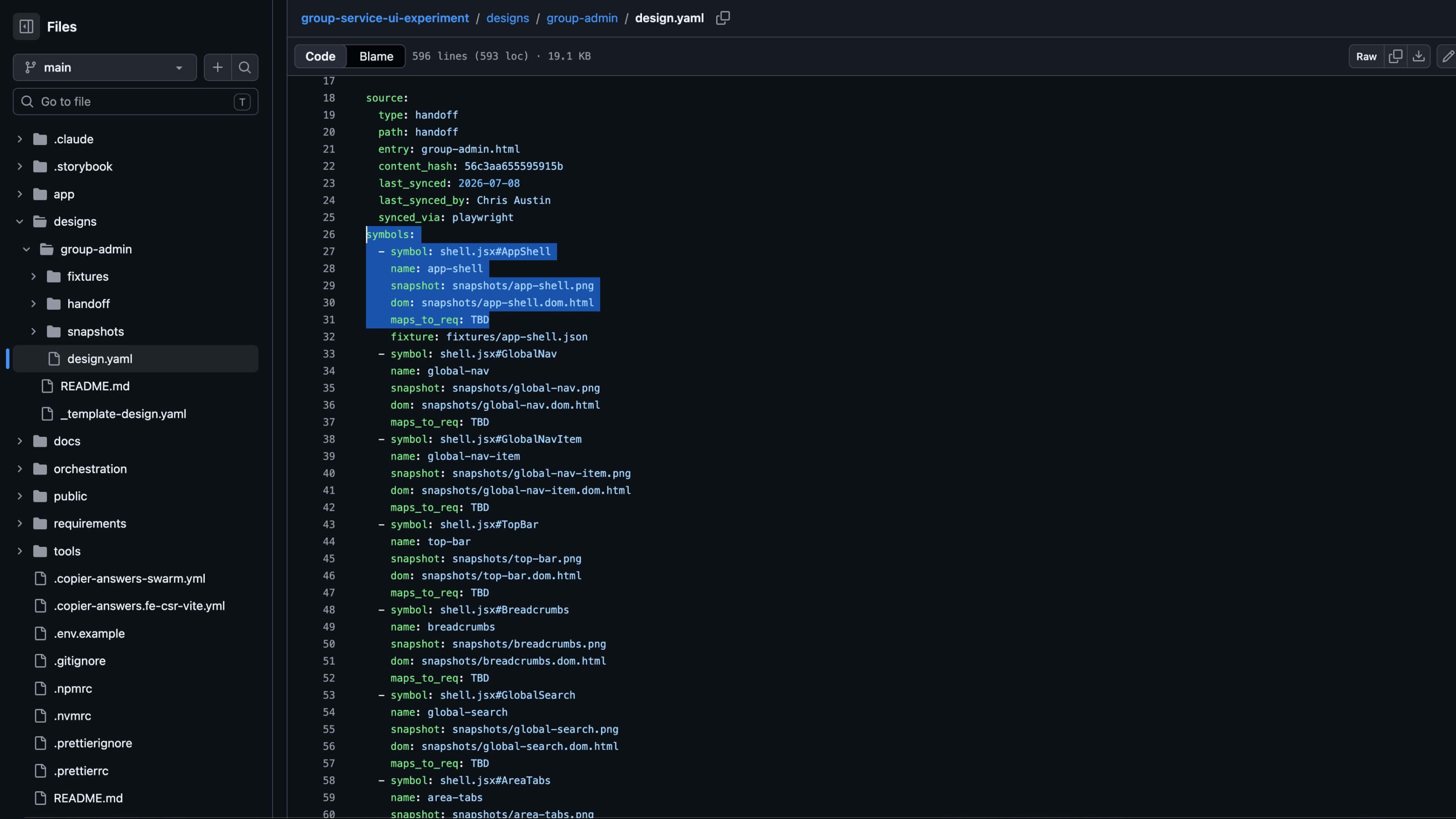Switch to the Code tab
Viewport: 1456px width, 819px height.
coord(320,56)
